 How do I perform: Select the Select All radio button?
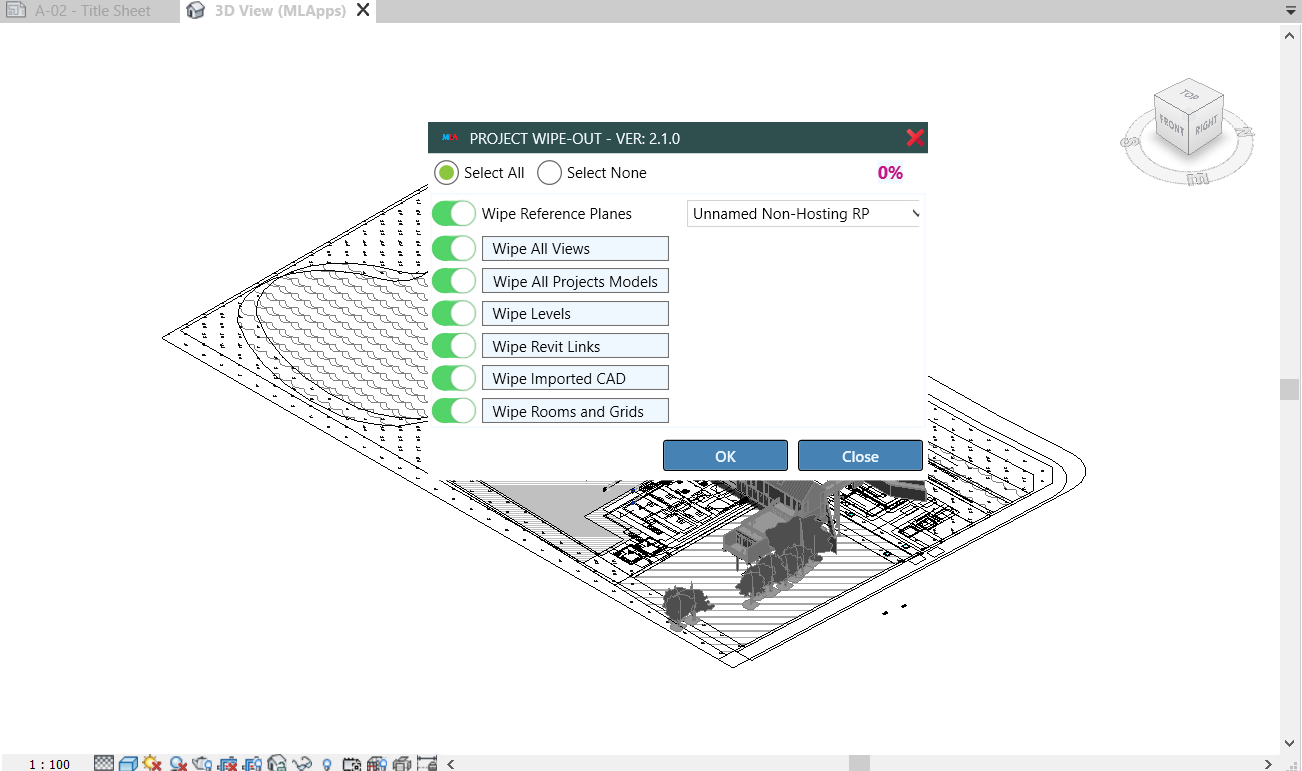coord(446,173)
